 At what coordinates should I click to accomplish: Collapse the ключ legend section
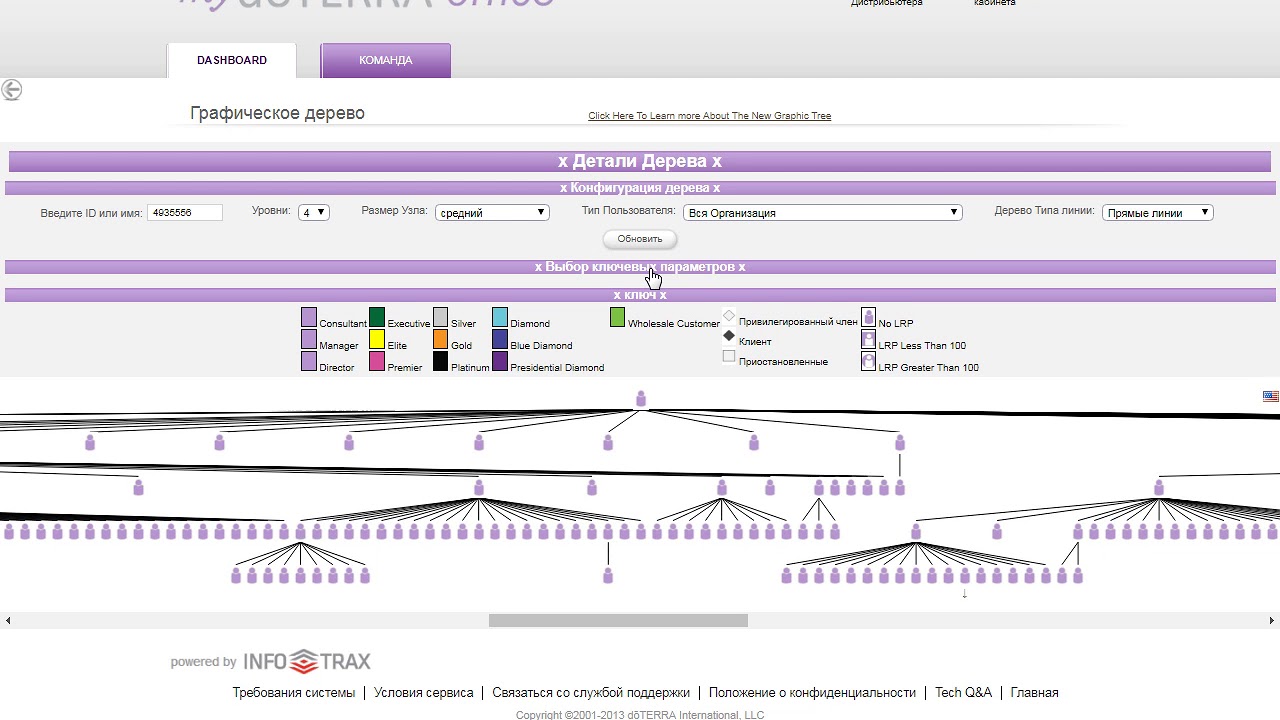coord(640,295)
